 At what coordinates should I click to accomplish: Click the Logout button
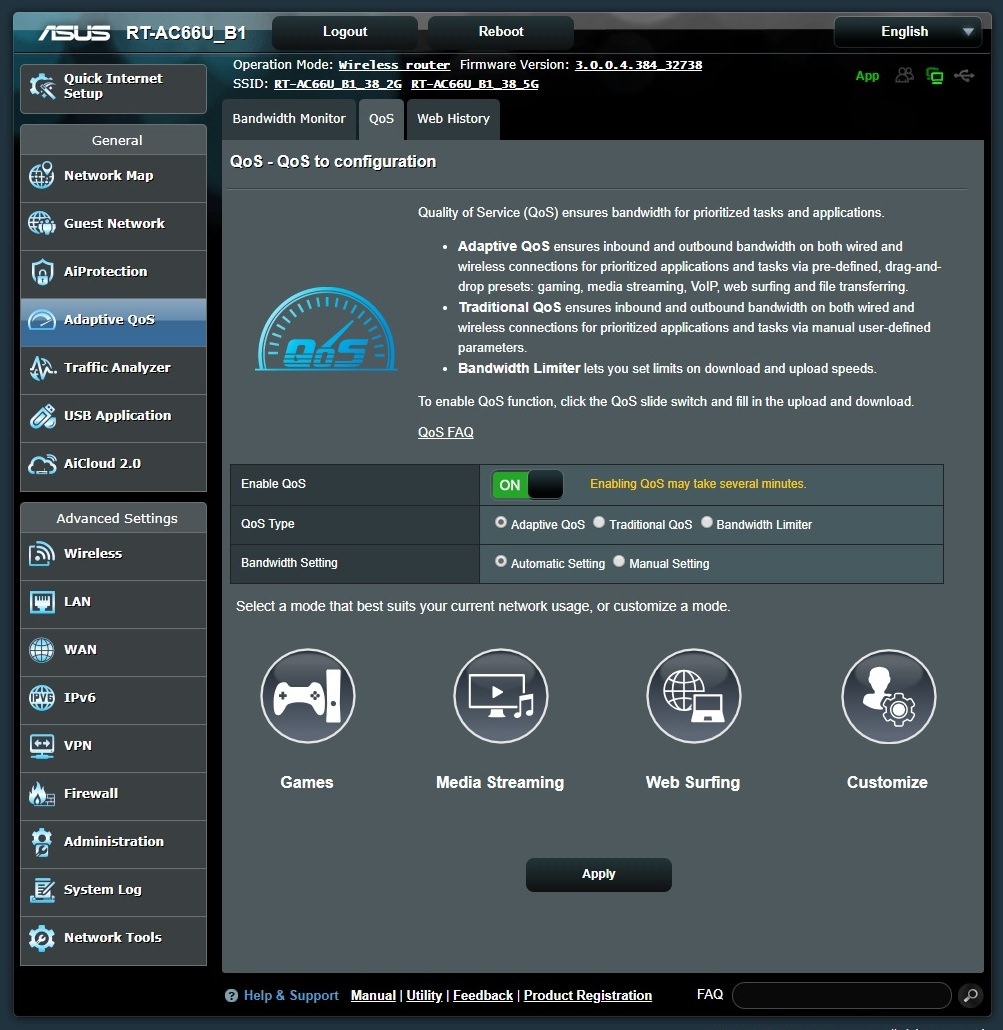point(345,32)
